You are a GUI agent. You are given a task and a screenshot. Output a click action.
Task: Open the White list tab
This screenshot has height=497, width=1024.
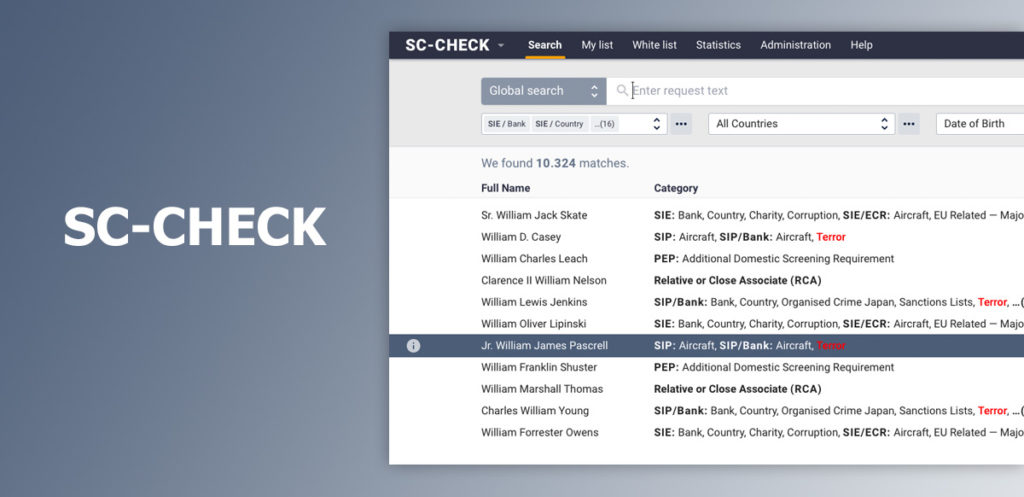(x=654, y=45)
